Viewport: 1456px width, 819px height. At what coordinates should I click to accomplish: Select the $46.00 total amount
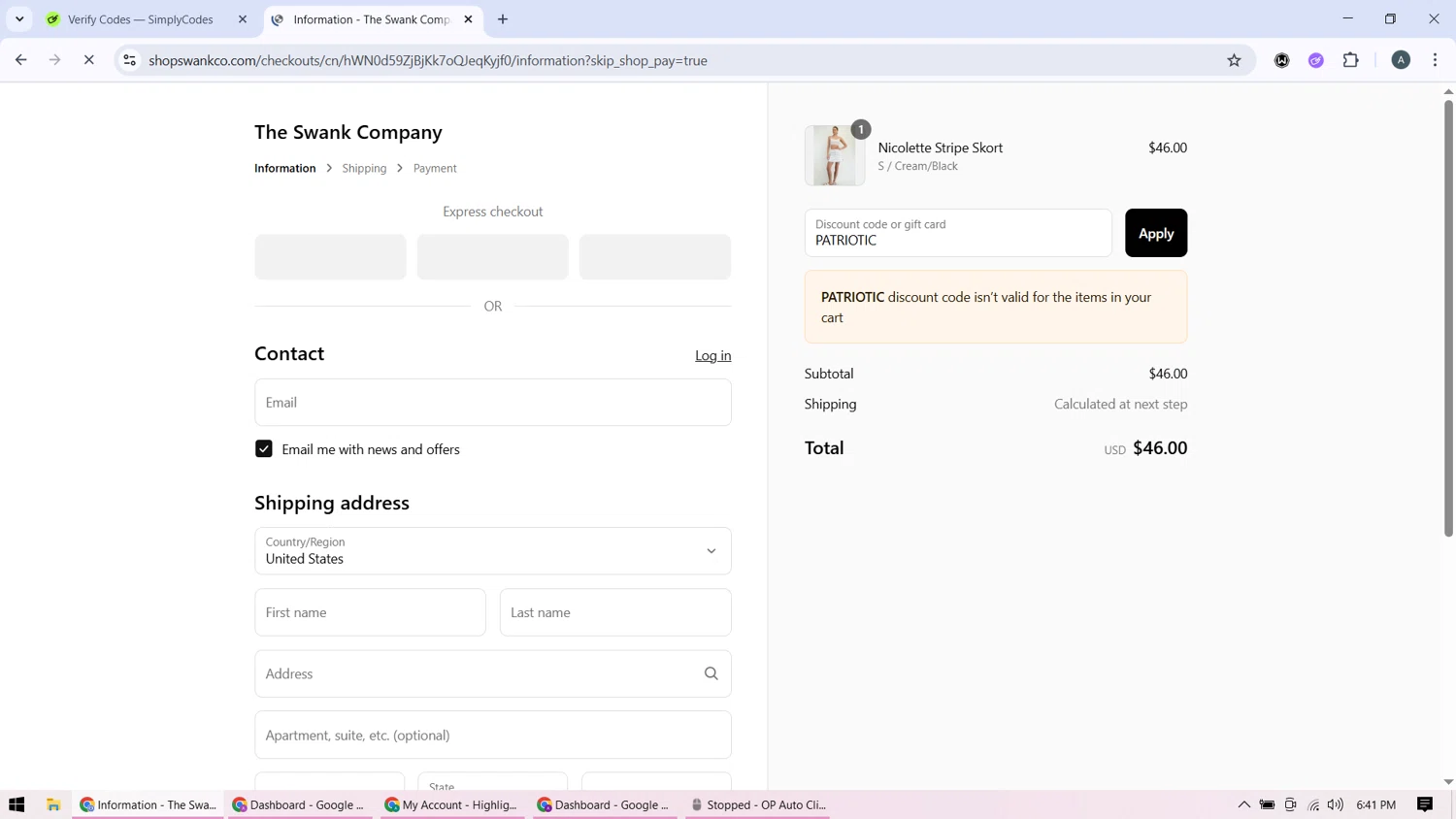pos(1160,447)
